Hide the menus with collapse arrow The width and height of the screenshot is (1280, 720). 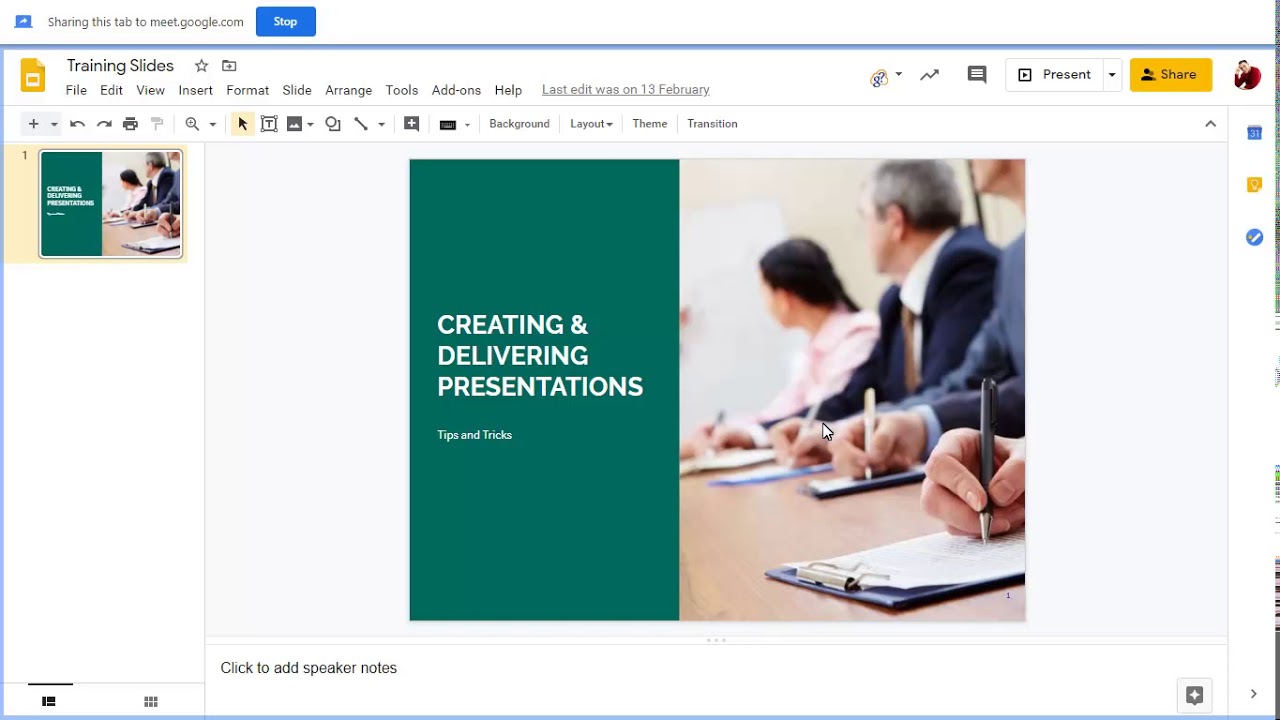(1210, 124)
